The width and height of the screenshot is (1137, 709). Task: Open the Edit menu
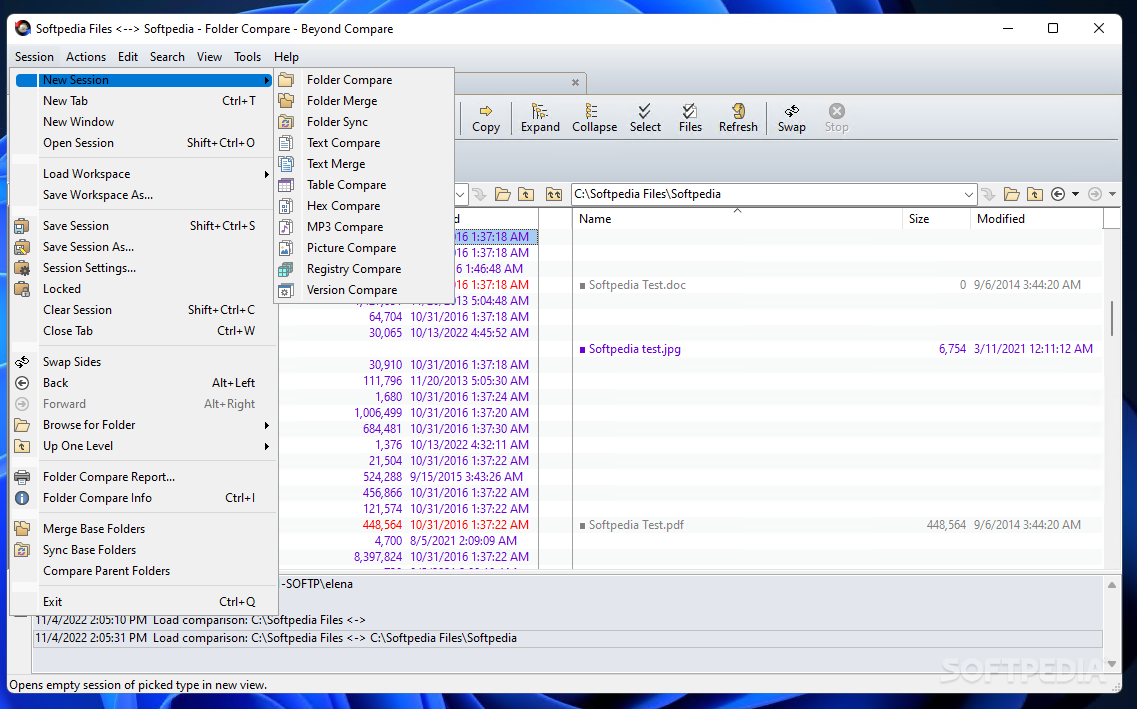click(128, 57)
